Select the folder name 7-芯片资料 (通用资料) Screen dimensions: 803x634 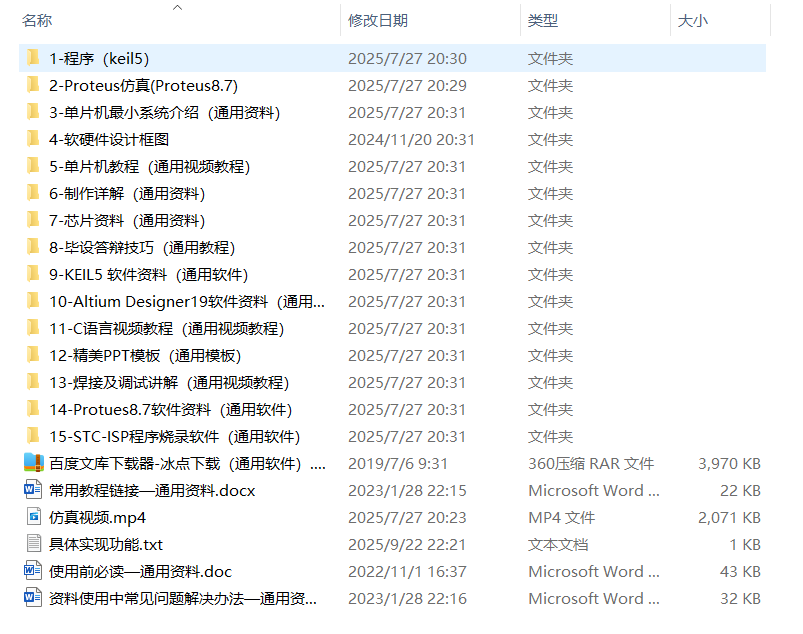coord(127,221)
